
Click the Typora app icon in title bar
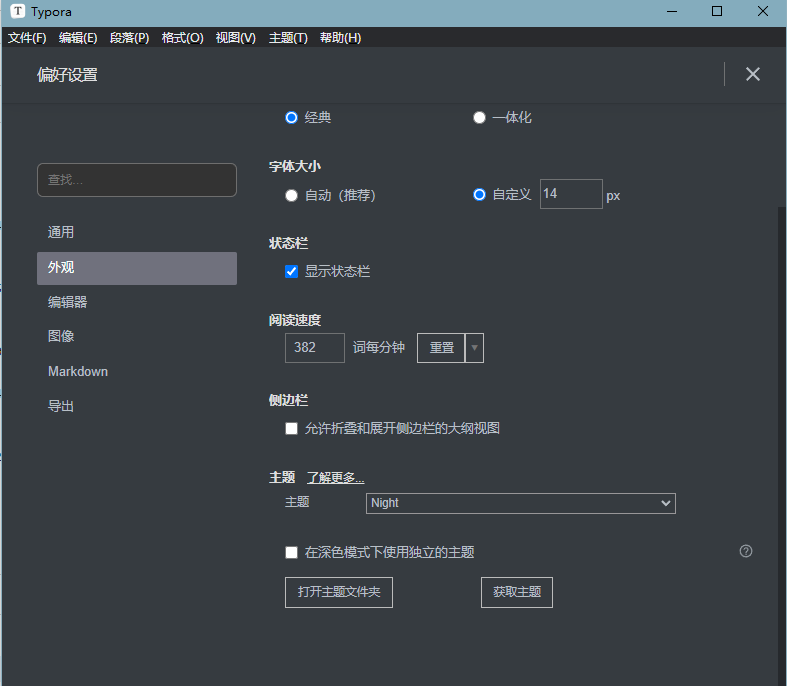[18, 11]
